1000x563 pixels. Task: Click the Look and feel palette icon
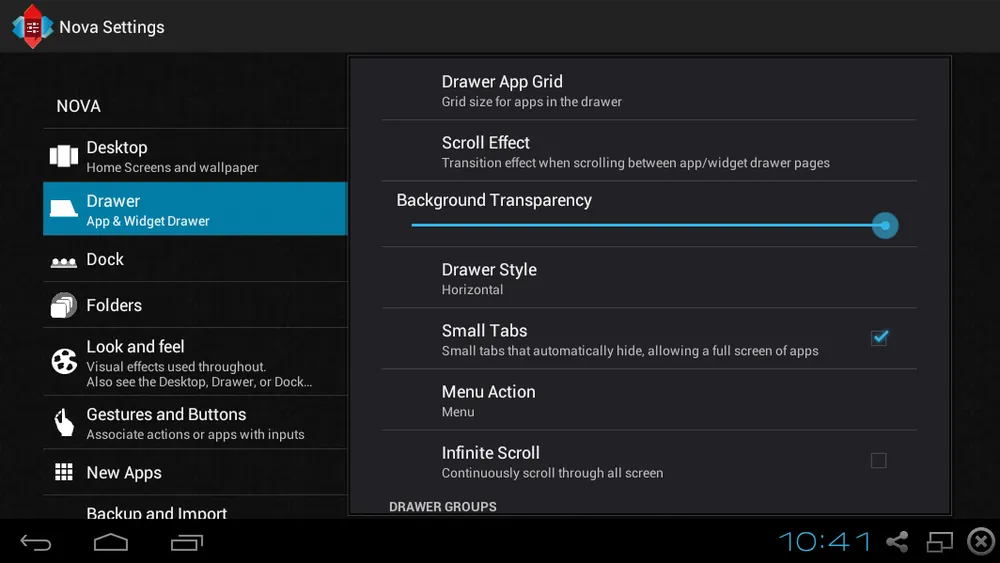click(64, 362)
